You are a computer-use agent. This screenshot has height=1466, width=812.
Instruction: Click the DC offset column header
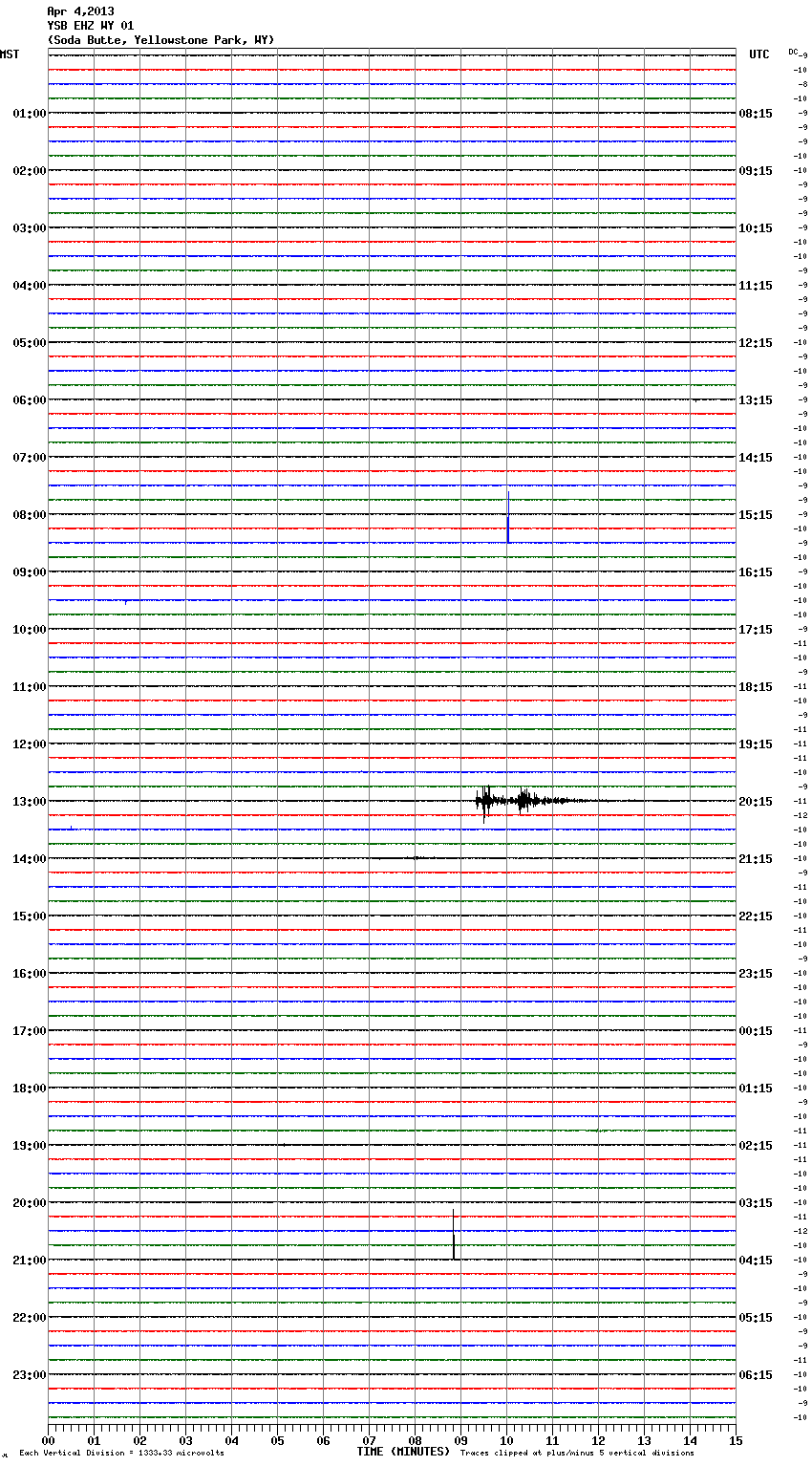click(793, 52)
